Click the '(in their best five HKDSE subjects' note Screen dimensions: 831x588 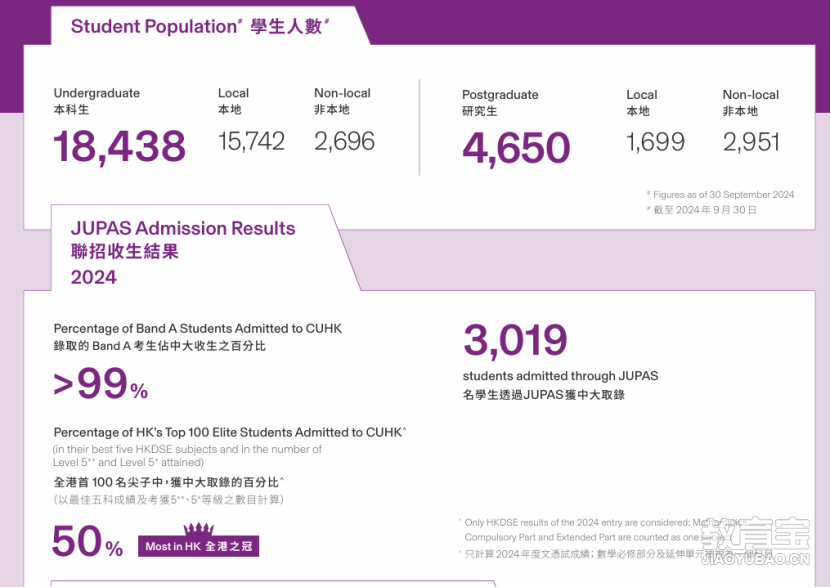tap(187, 449)
